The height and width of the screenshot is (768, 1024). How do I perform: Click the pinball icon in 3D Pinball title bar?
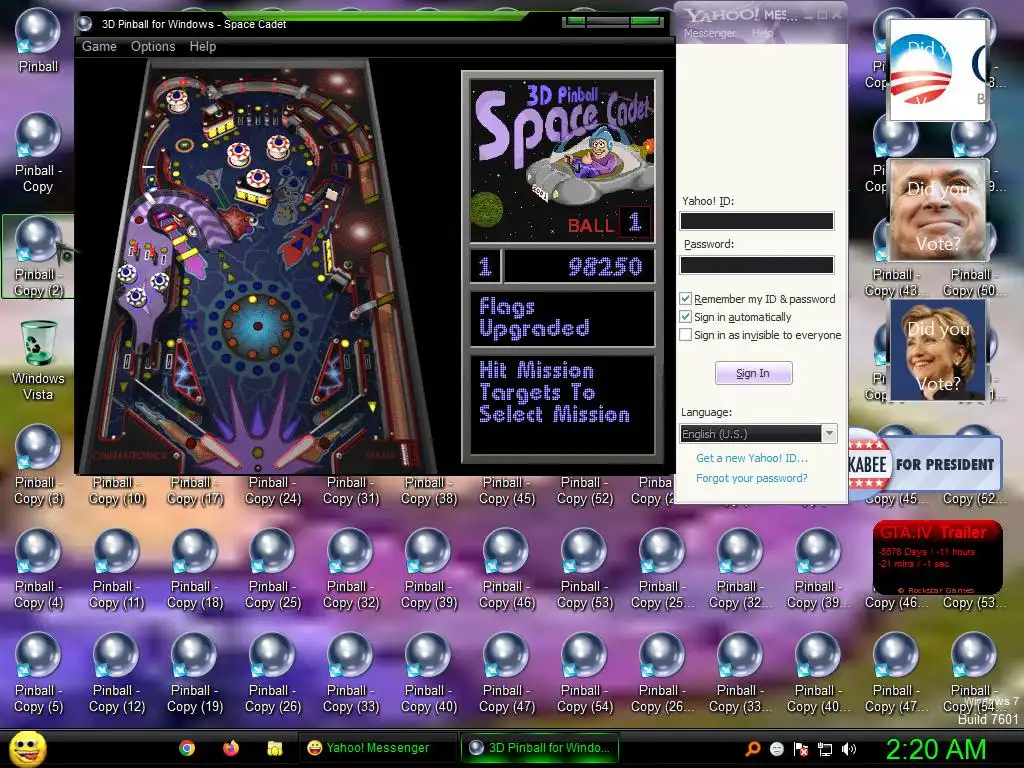tap(85, 24)
